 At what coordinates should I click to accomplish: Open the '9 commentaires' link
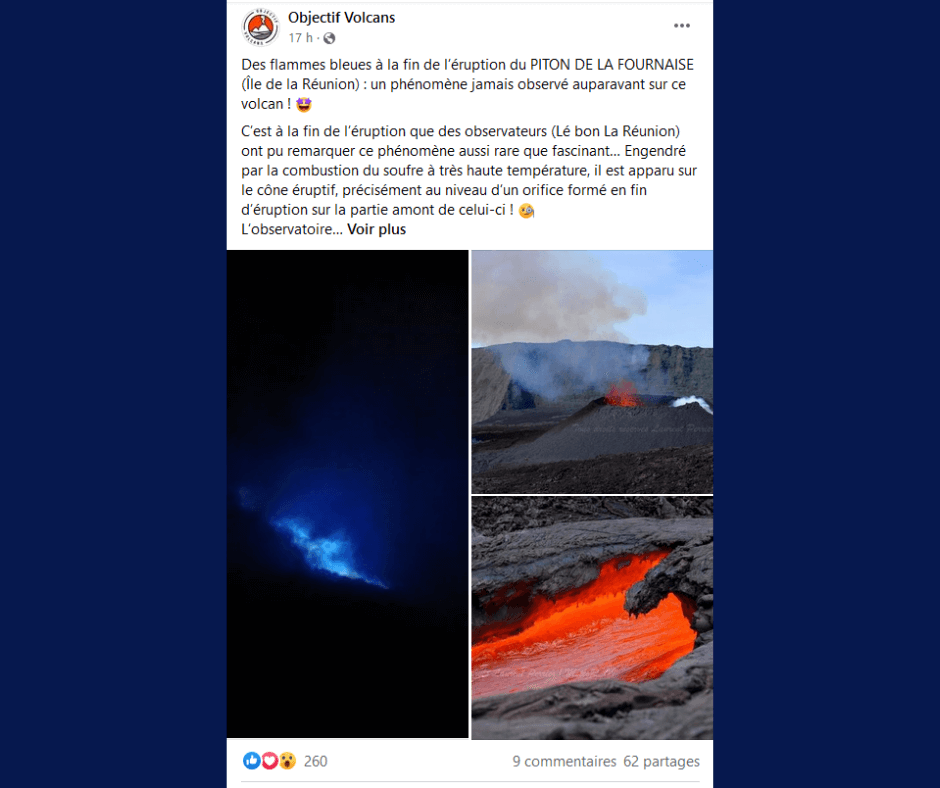pyautogui.click(x=564, y=762)
